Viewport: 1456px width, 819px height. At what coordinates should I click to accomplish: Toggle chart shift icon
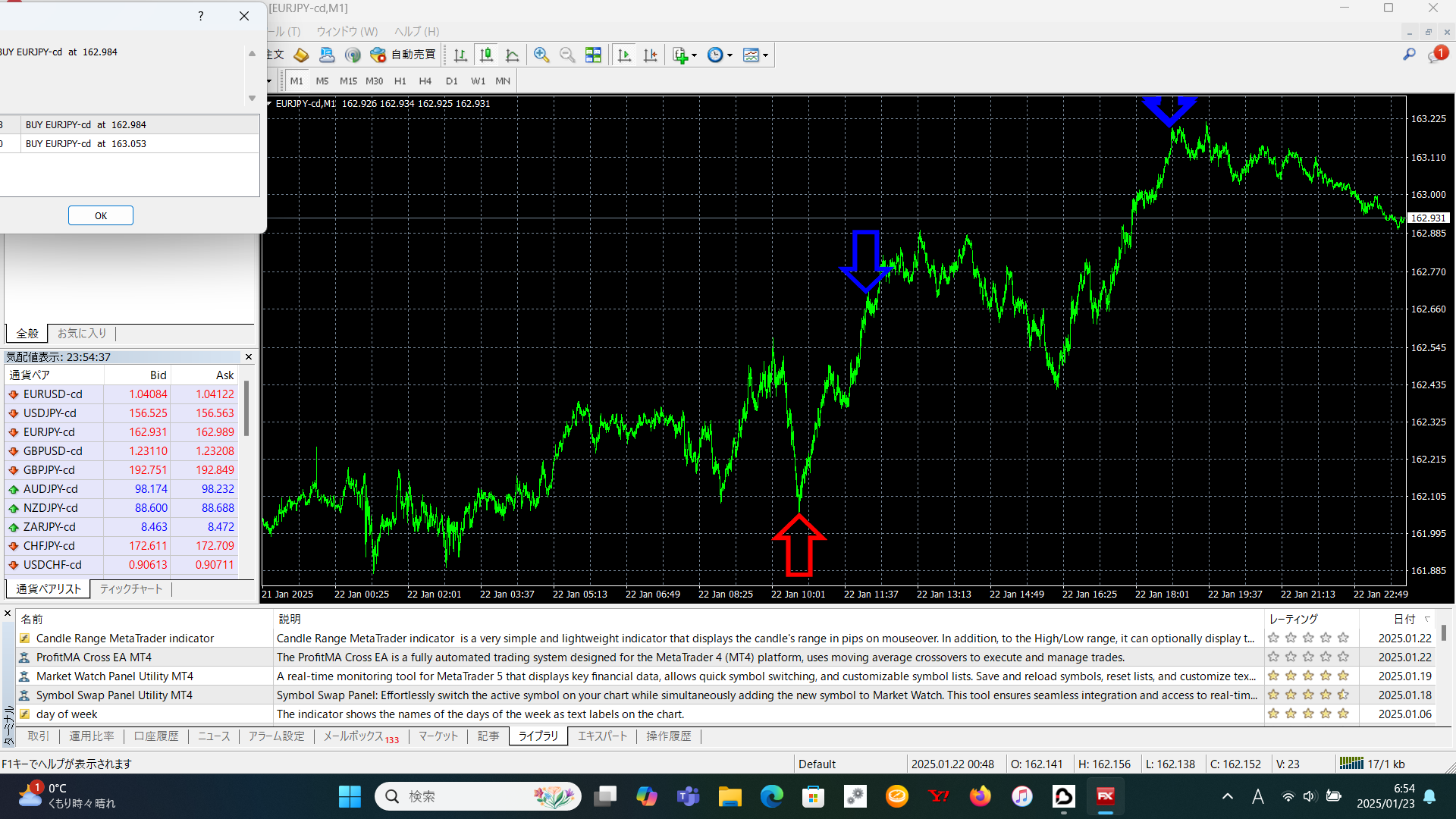(650, 55)
